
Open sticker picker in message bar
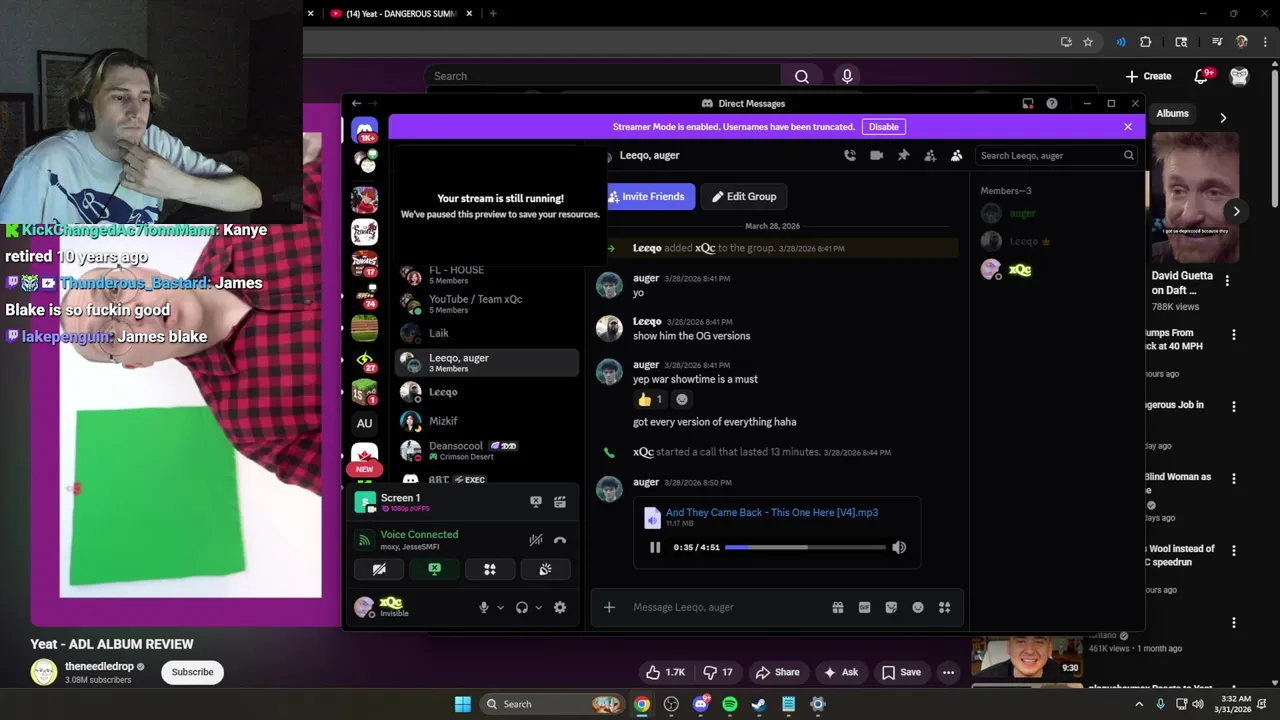pyautogui.click(x=891, y=607)
